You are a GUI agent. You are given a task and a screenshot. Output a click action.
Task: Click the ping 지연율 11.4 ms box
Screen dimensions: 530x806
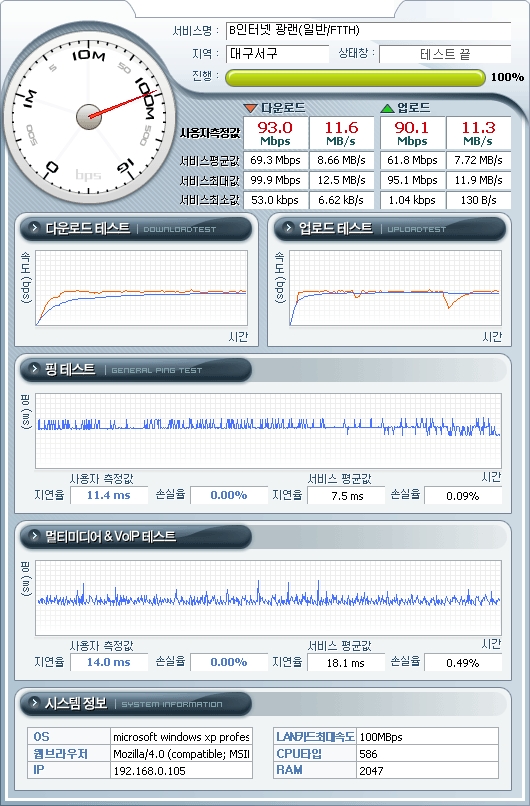[109, 496]
